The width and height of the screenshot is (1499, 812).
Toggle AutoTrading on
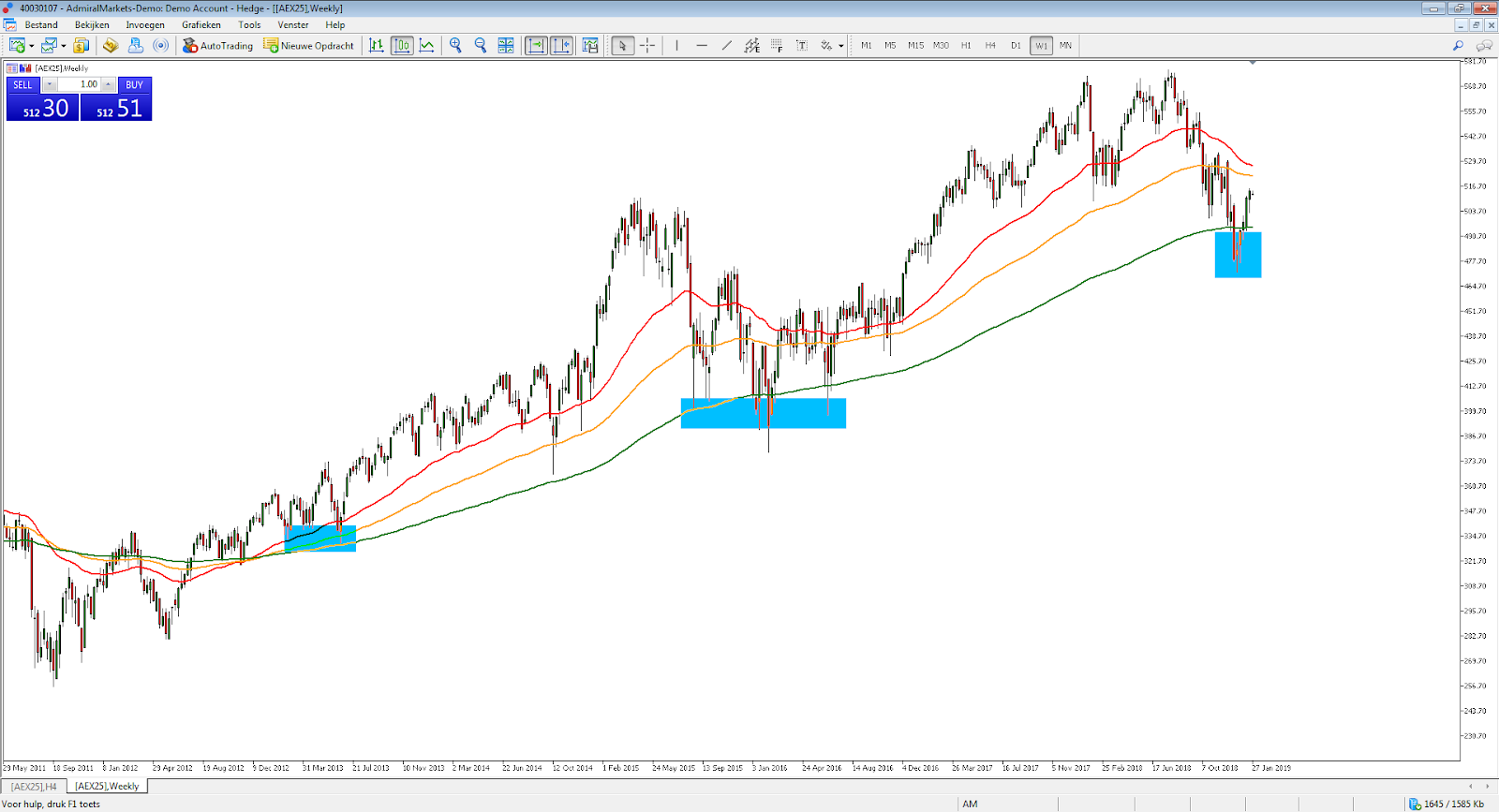coord(217,45)
